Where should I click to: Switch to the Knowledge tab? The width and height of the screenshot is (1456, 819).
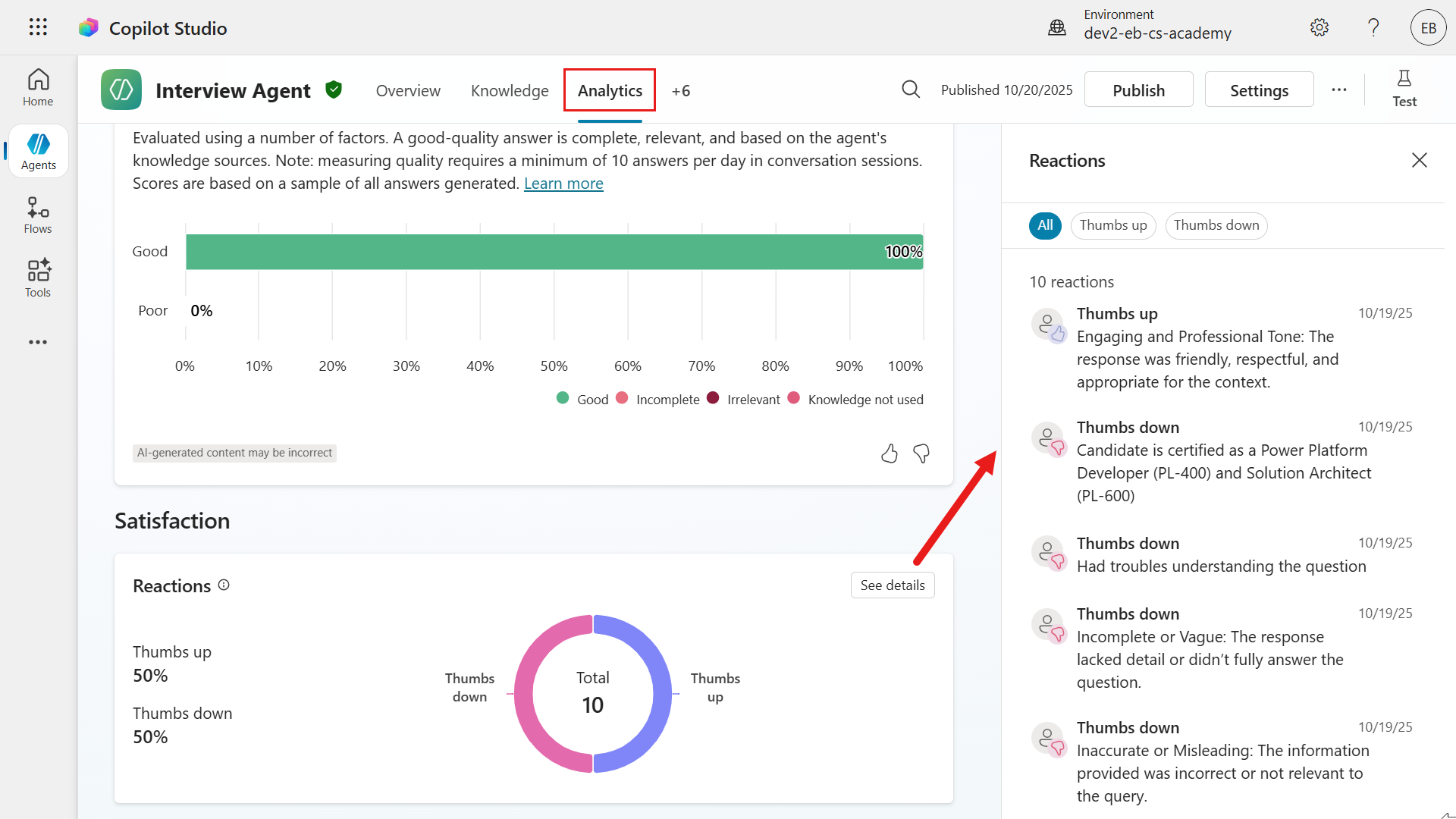pyautogui.click(x=510, y=90)
